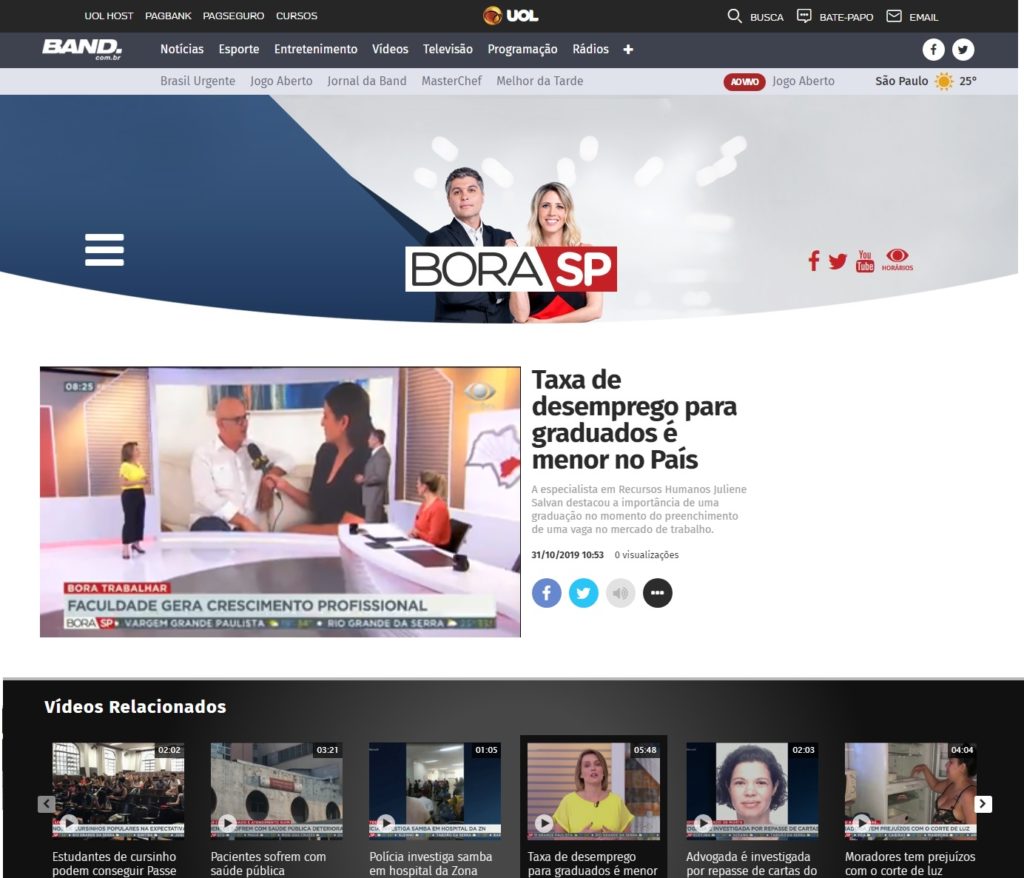Open the Email envelope icon
1024x878 pixels.
click(893, 16)
